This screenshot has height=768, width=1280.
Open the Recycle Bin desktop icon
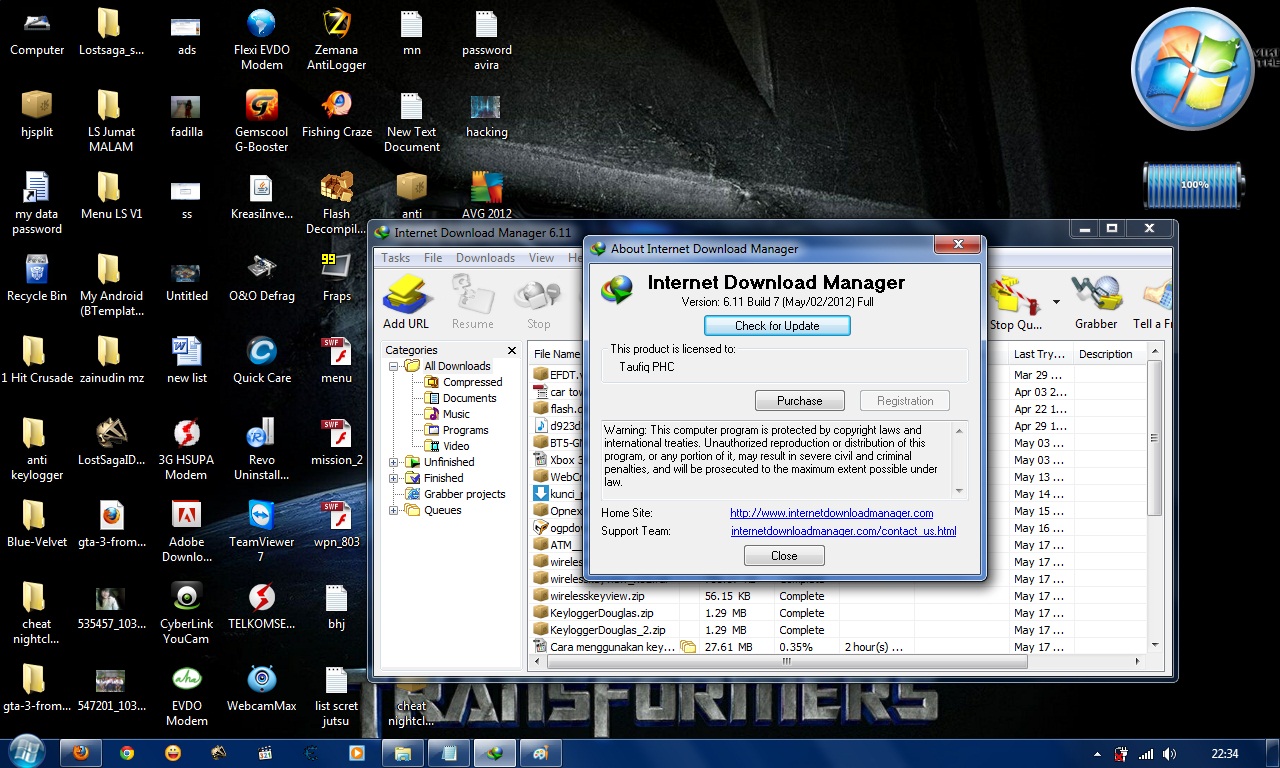37,278
